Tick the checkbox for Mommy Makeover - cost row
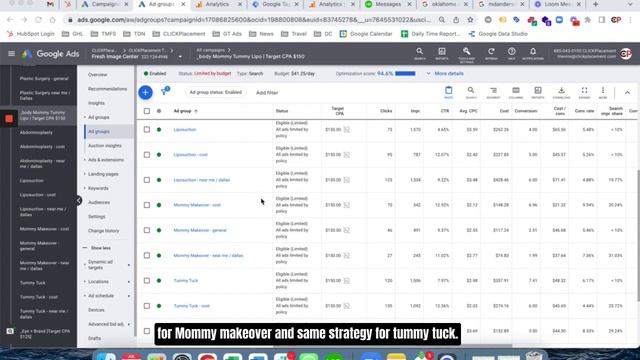 (147, 205)
